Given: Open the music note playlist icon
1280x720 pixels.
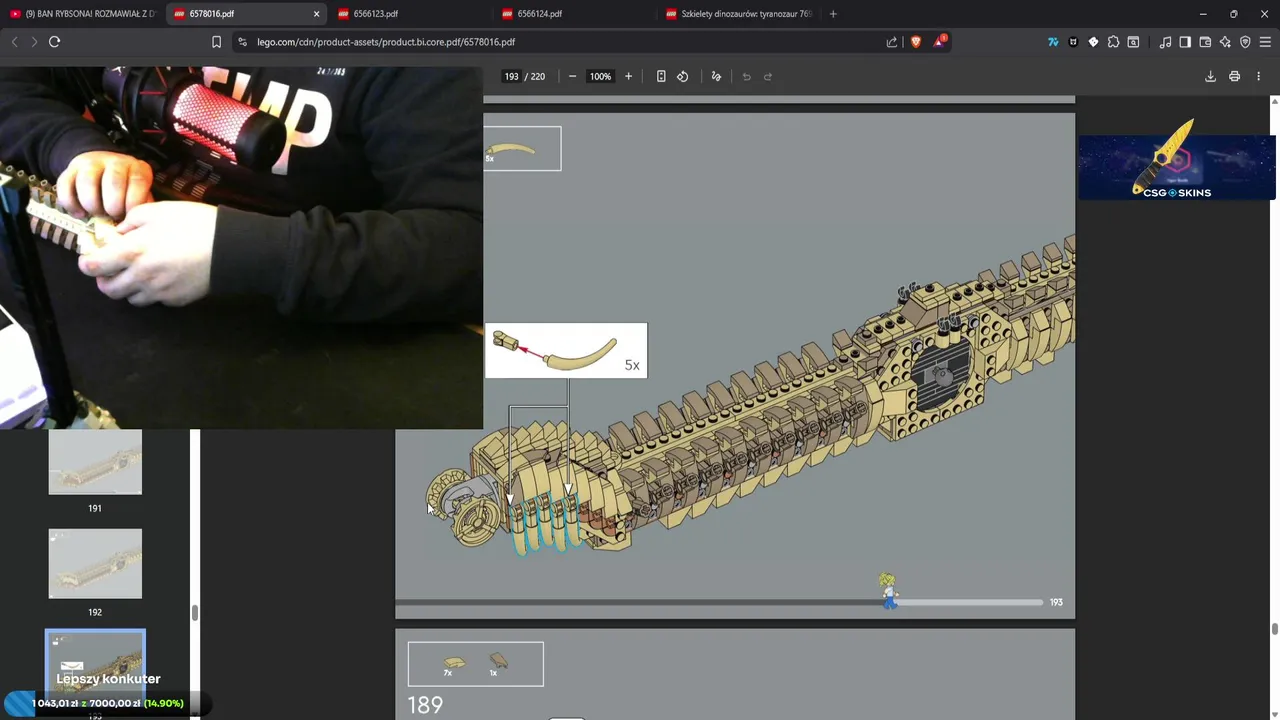Looking at the screenshot, I should (x=1165, y=42).
